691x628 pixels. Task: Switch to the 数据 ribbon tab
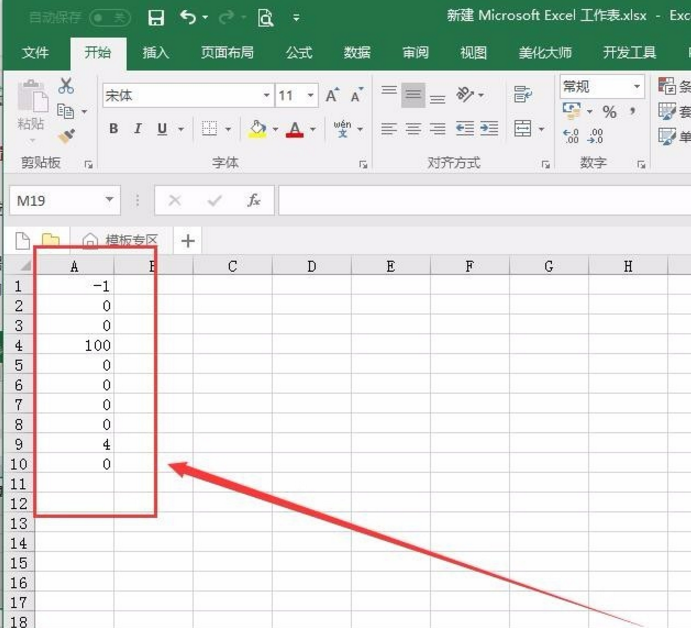357,53
